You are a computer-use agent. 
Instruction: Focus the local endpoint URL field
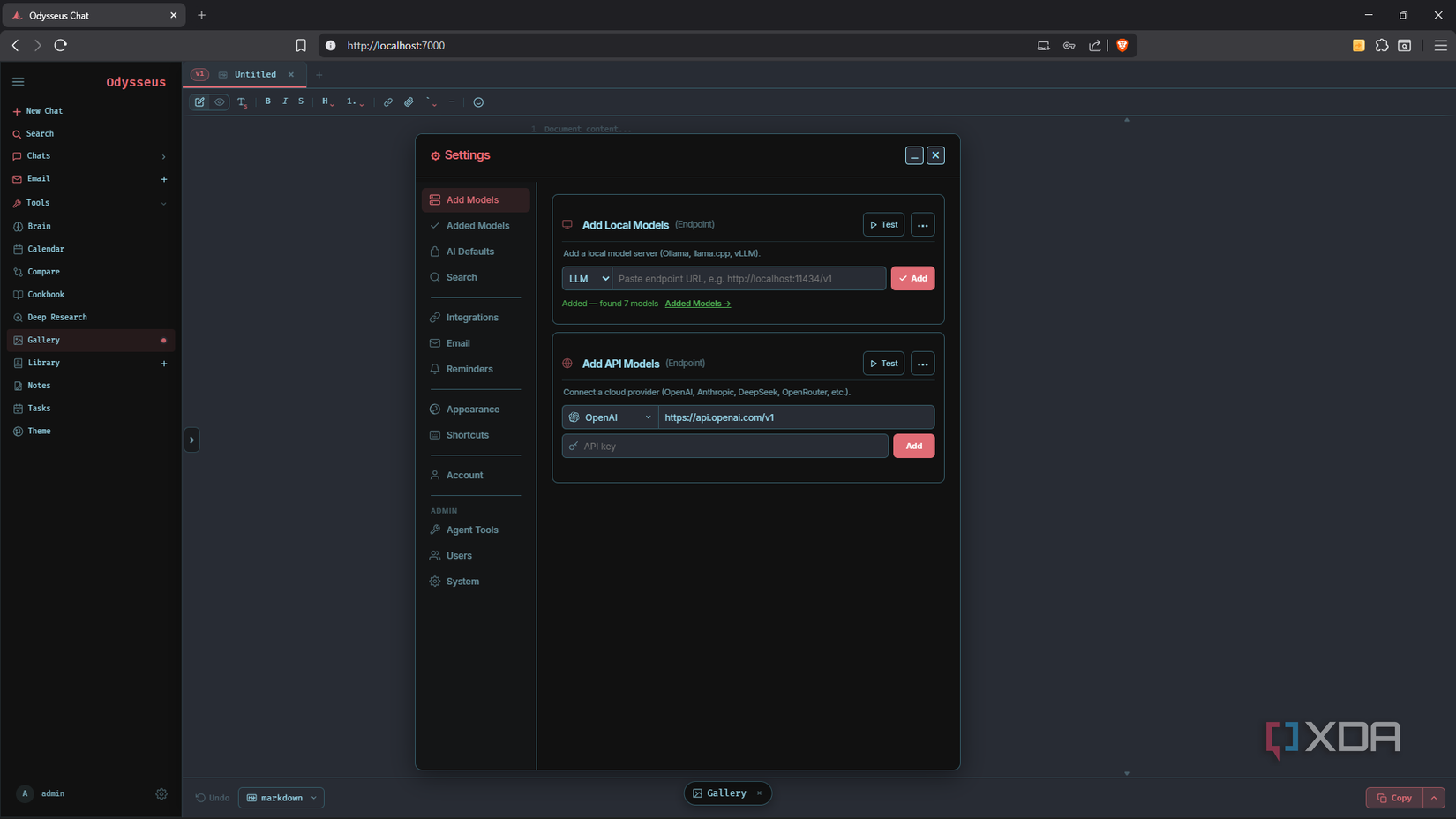(x=749, y=279)
